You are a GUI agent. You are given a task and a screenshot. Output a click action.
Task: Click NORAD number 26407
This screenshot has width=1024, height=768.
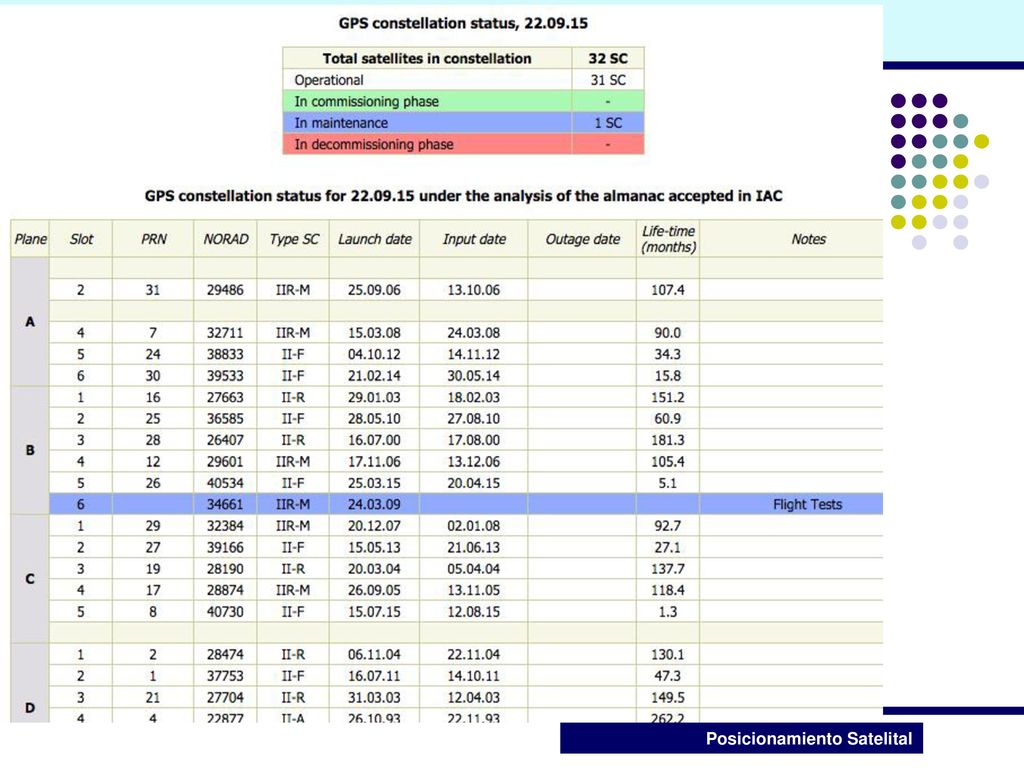coord(225,440)
